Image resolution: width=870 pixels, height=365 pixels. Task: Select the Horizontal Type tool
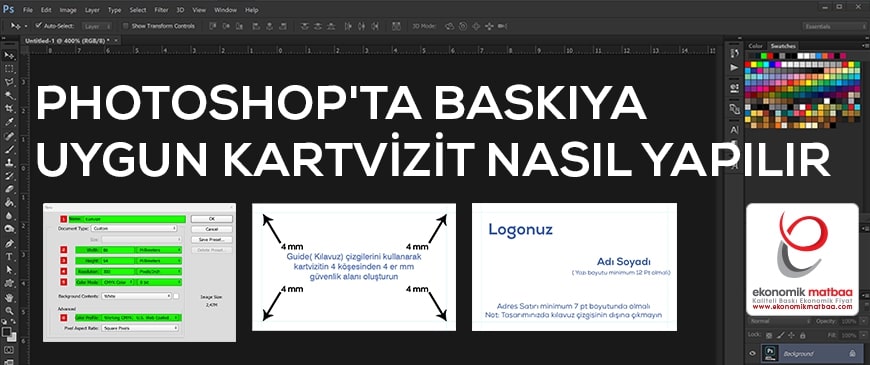pos(9,257)
